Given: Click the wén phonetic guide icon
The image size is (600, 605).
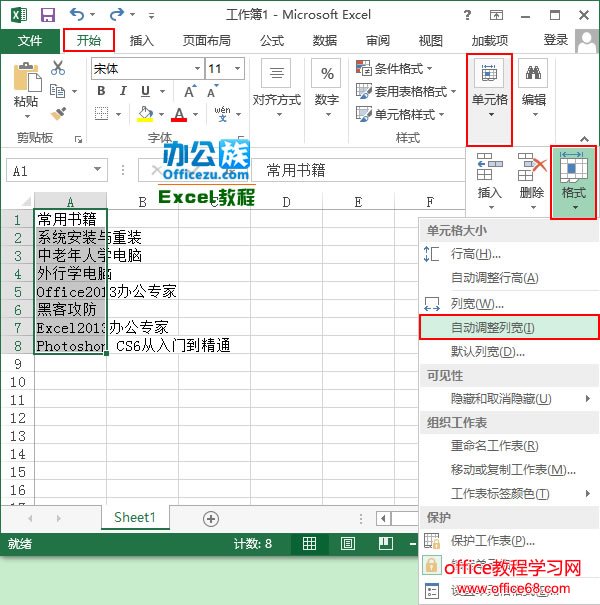Looking at the screenshot, I should [222, 114].
